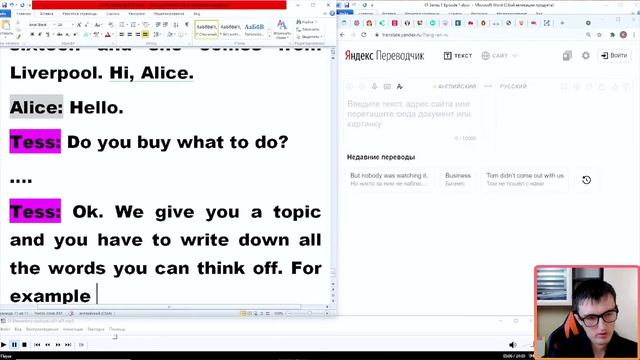Toggle Superscript formatting
Viewport: 640px width, 360px height.
pyautogui.click(x=75, y=35)
